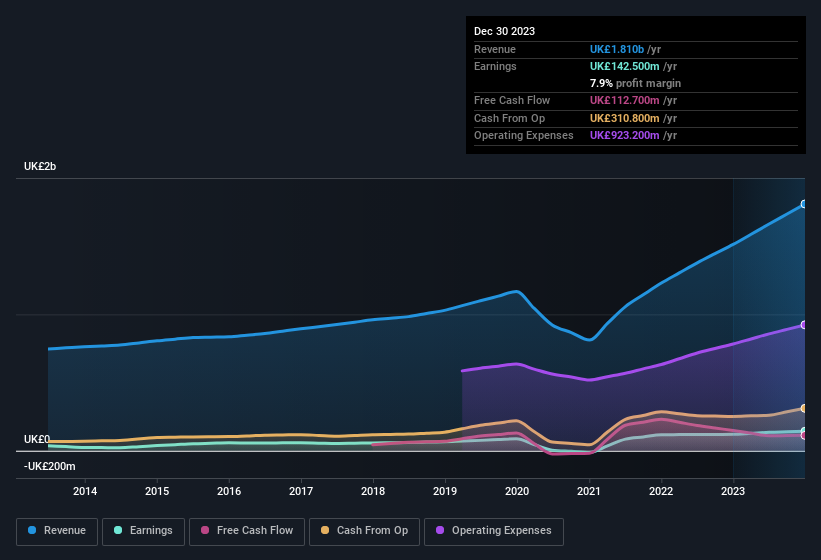Viewport: 821px width, 560px height.
Task: Click the -UK£200m y-axis label
Action: (50, 466)
